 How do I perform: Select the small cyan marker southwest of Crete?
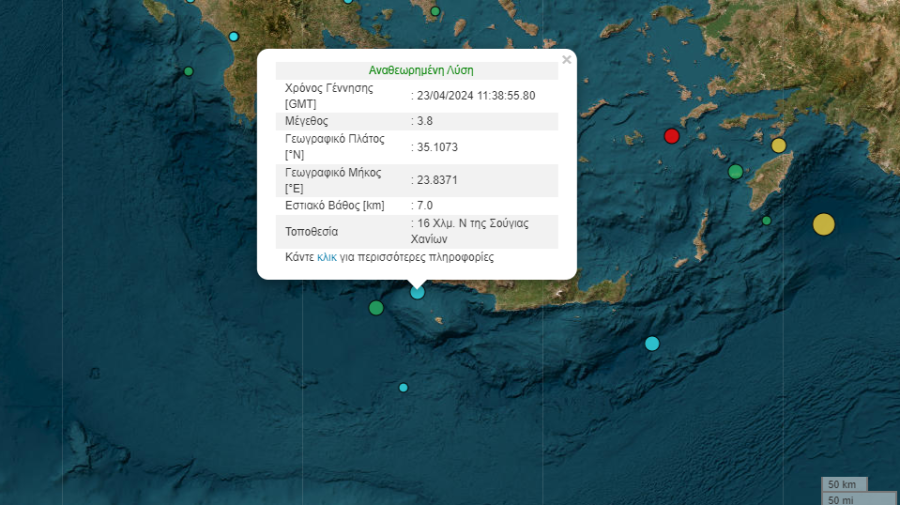pos(403,387)
